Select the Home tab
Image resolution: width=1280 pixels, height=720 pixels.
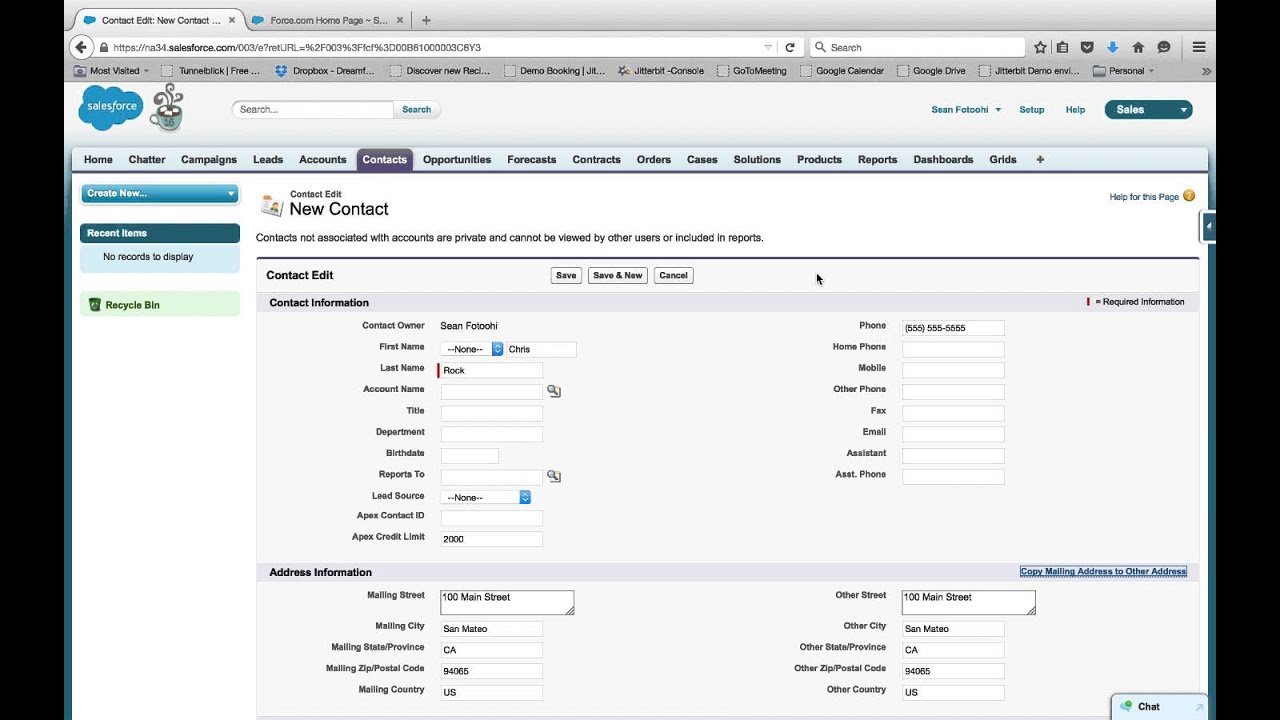click(98, 160)
